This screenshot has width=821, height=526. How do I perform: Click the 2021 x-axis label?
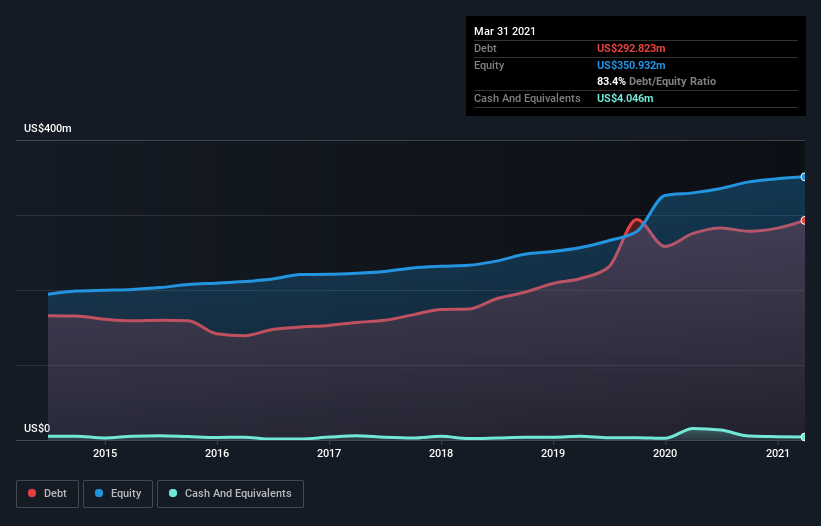tap(778, 453)
